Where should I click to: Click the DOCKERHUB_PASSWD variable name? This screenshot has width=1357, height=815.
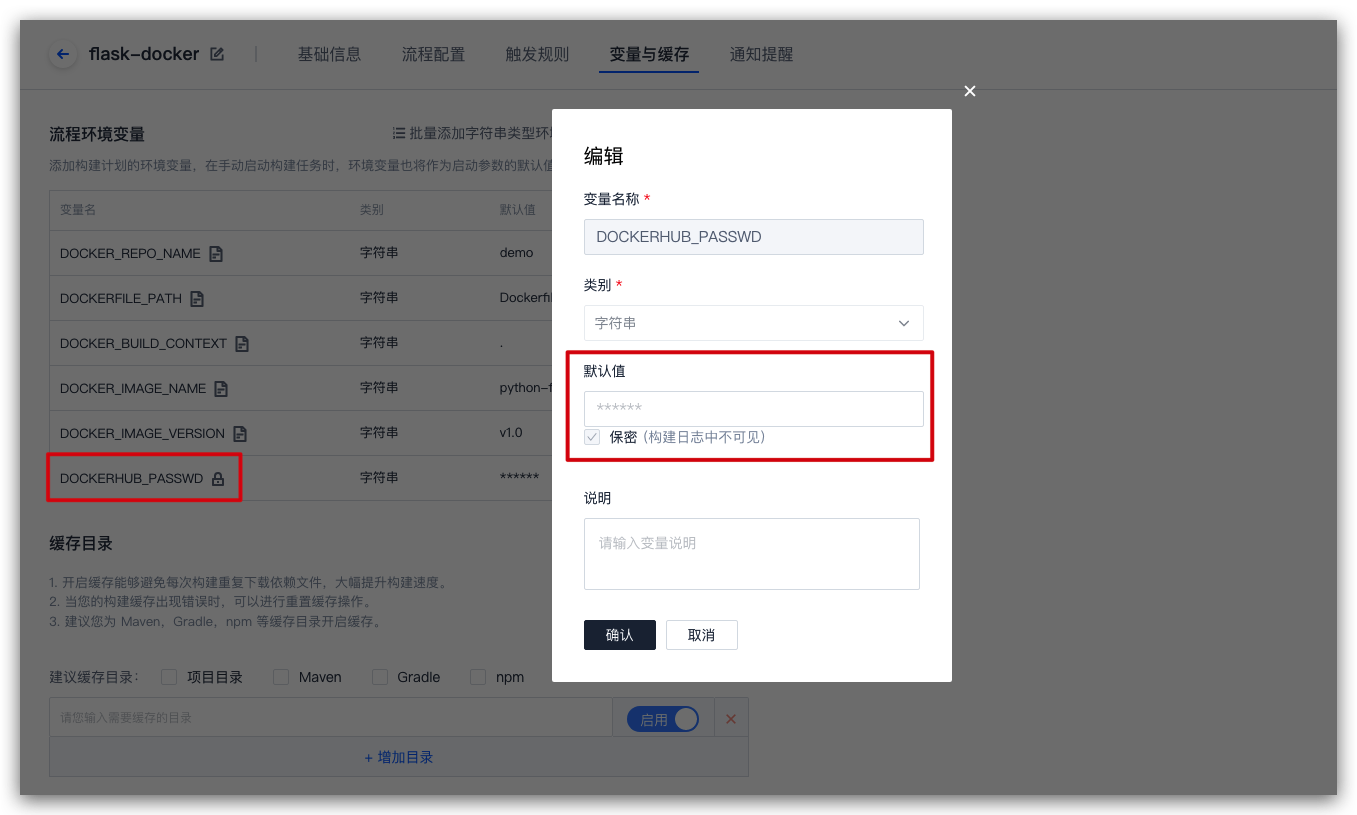tap(131, 479)
